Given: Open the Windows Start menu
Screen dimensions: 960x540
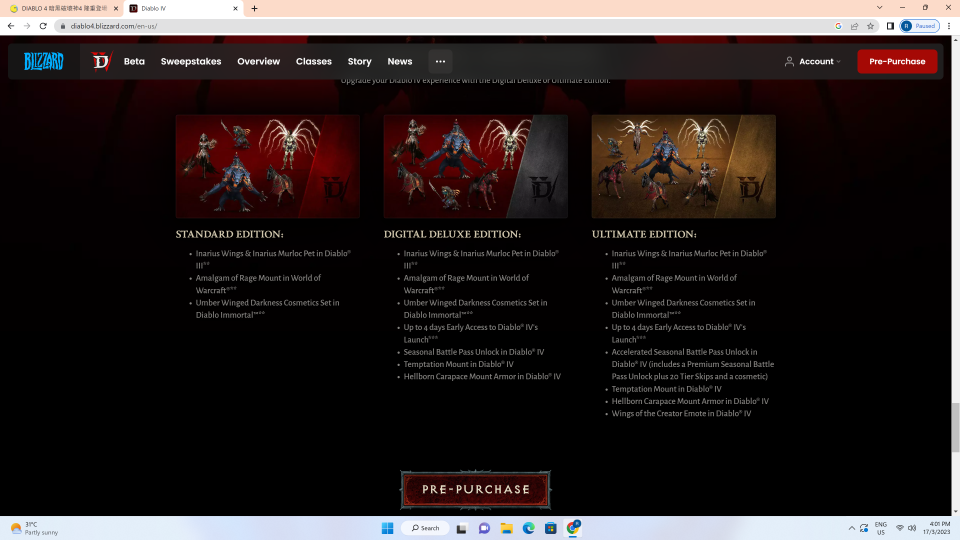Looking at the screenshot, I should click(x=387, y=528).
